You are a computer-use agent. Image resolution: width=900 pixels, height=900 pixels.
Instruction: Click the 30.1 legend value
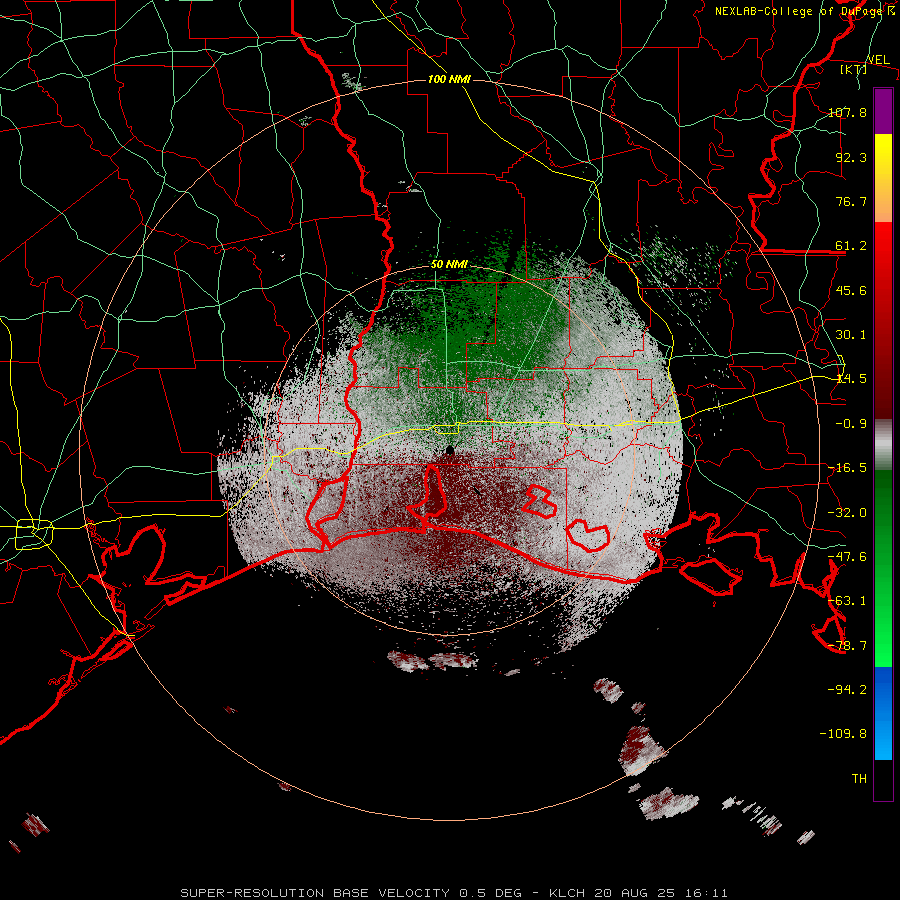click(x=851, y=335)
